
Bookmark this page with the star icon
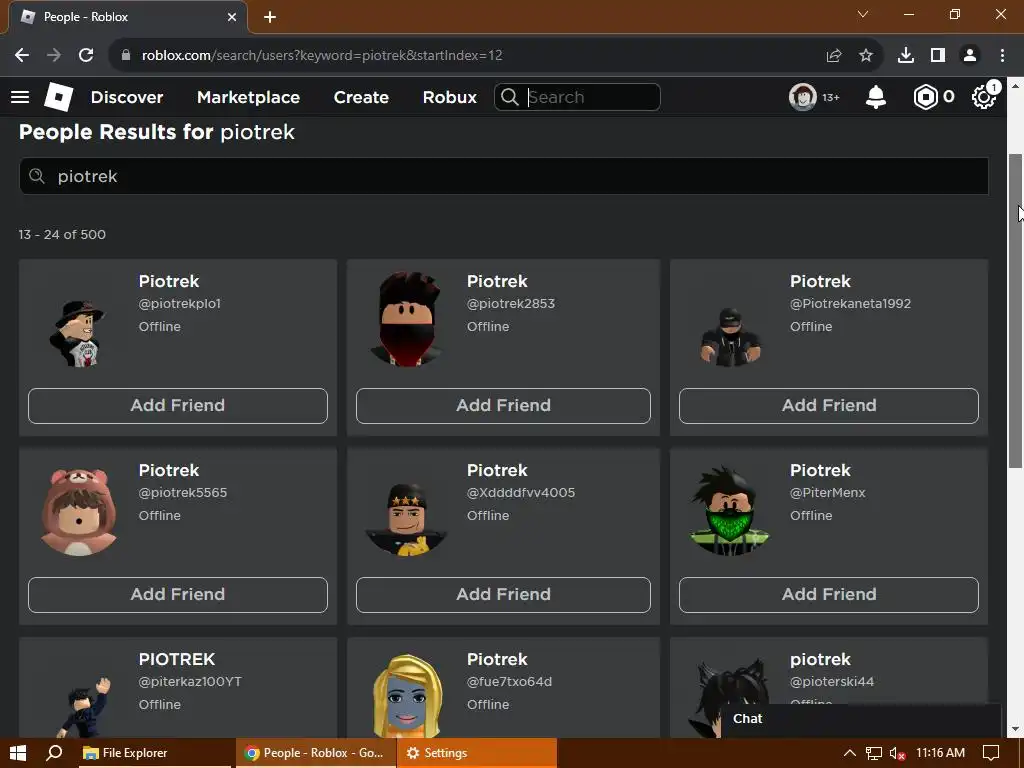pyautogui.click(x=866, y=56)
